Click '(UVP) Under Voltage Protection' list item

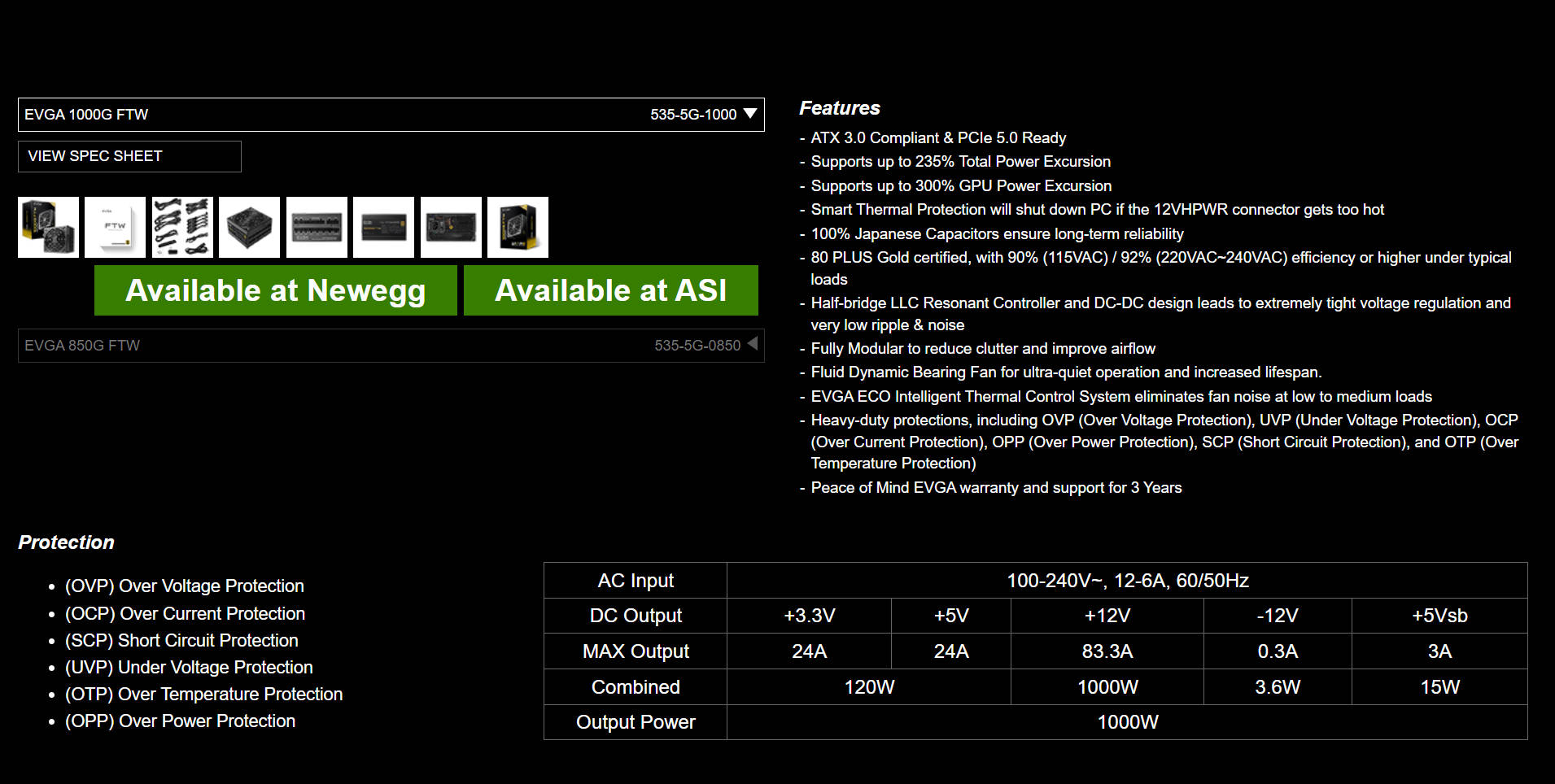[x=189, y=668]
